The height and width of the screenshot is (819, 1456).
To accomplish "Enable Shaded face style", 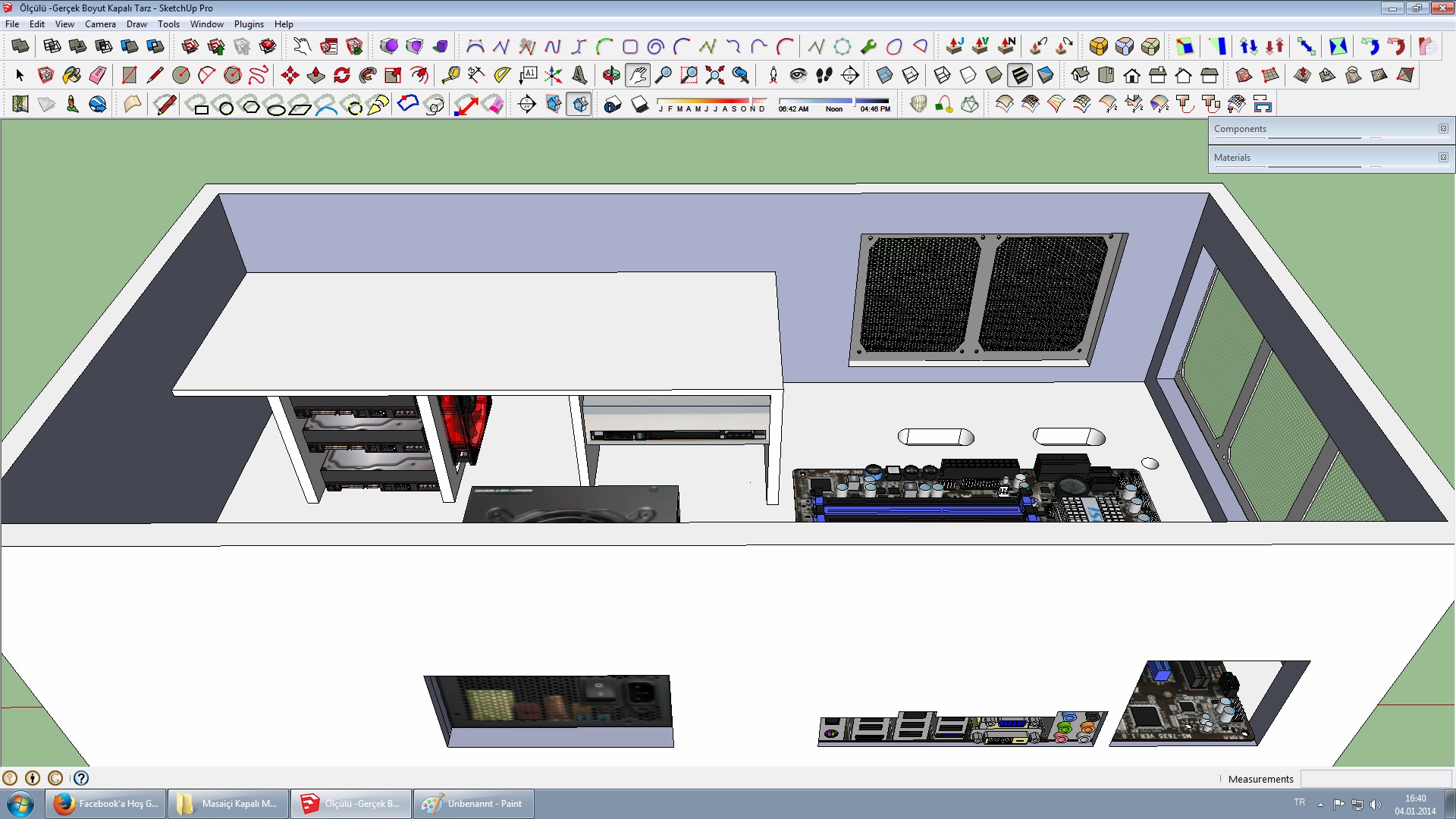I will pos(994,75).
